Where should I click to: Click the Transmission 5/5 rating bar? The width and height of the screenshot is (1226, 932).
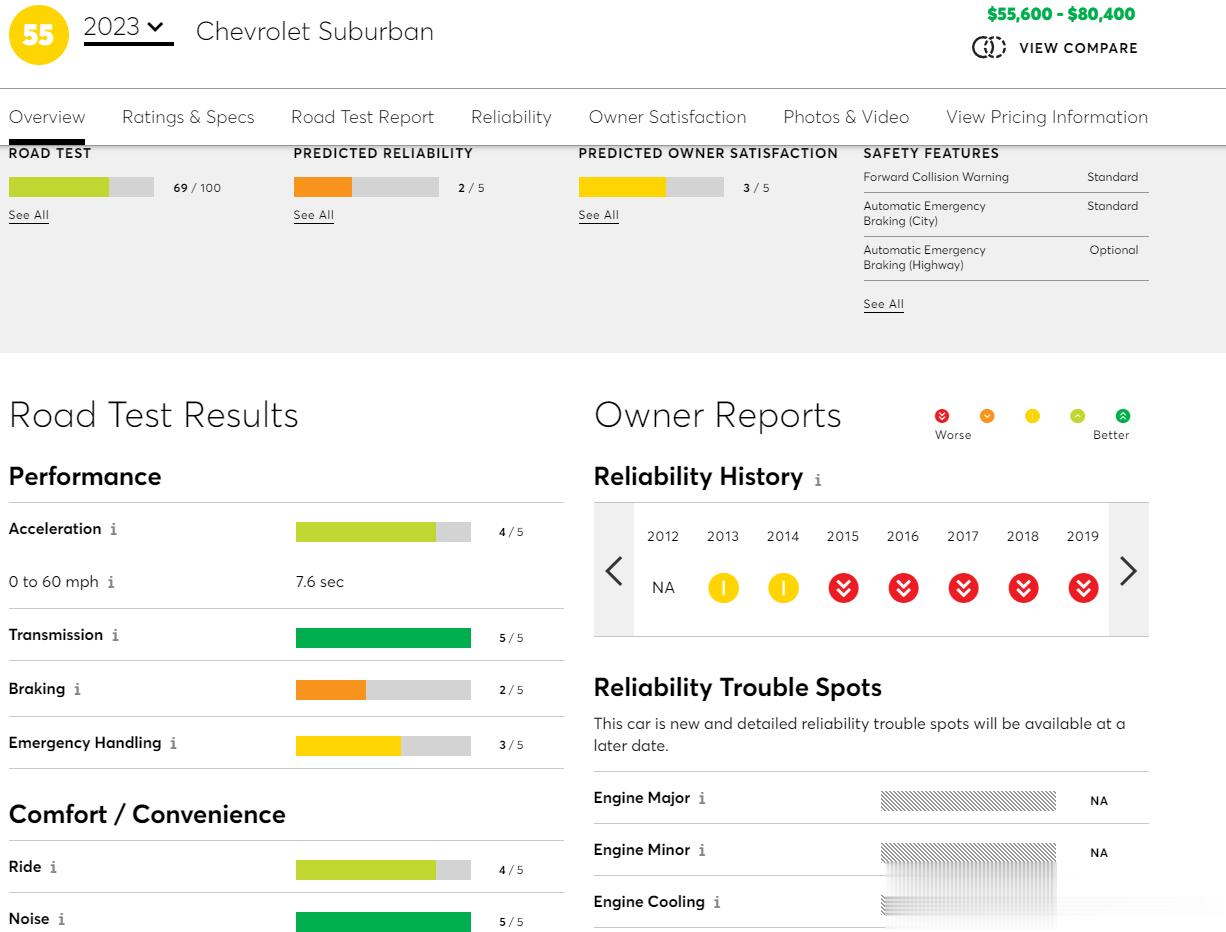[x=383, y=638]
